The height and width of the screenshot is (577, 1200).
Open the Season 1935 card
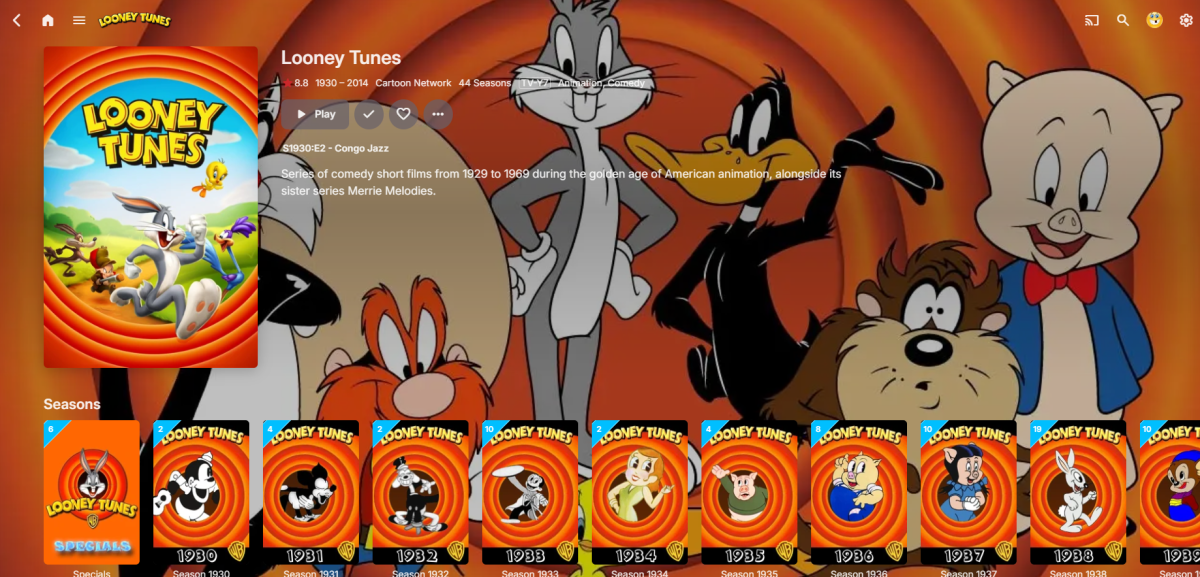[x=749, y=492]
